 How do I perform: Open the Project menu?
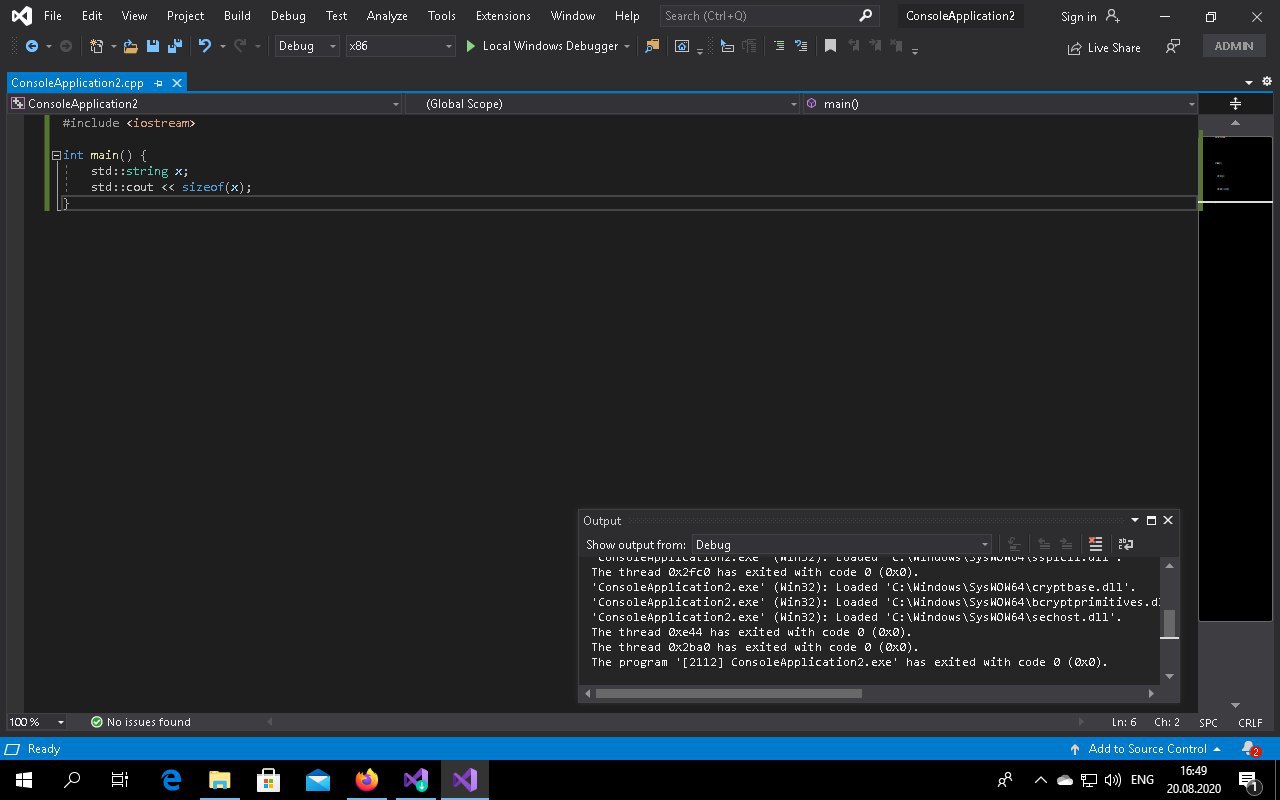(185, 16)
